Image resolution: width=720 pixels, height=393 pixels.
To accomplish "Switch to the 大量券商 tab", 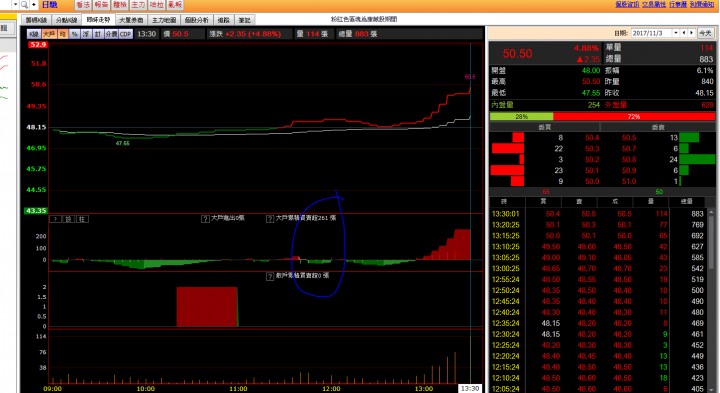I will [131, 20].
